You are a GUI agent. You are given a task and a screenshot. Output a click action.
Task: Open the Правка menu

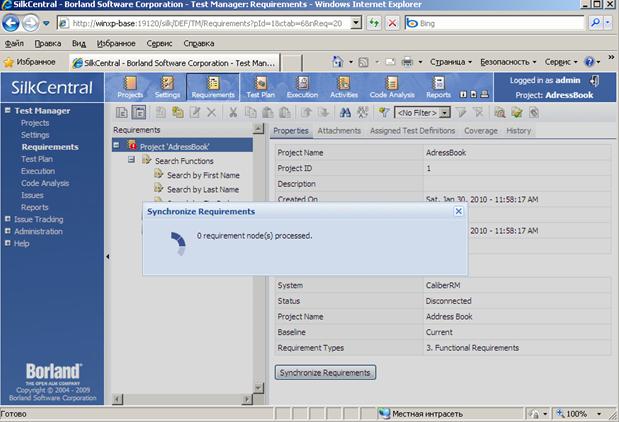click(x=48, y=43)
